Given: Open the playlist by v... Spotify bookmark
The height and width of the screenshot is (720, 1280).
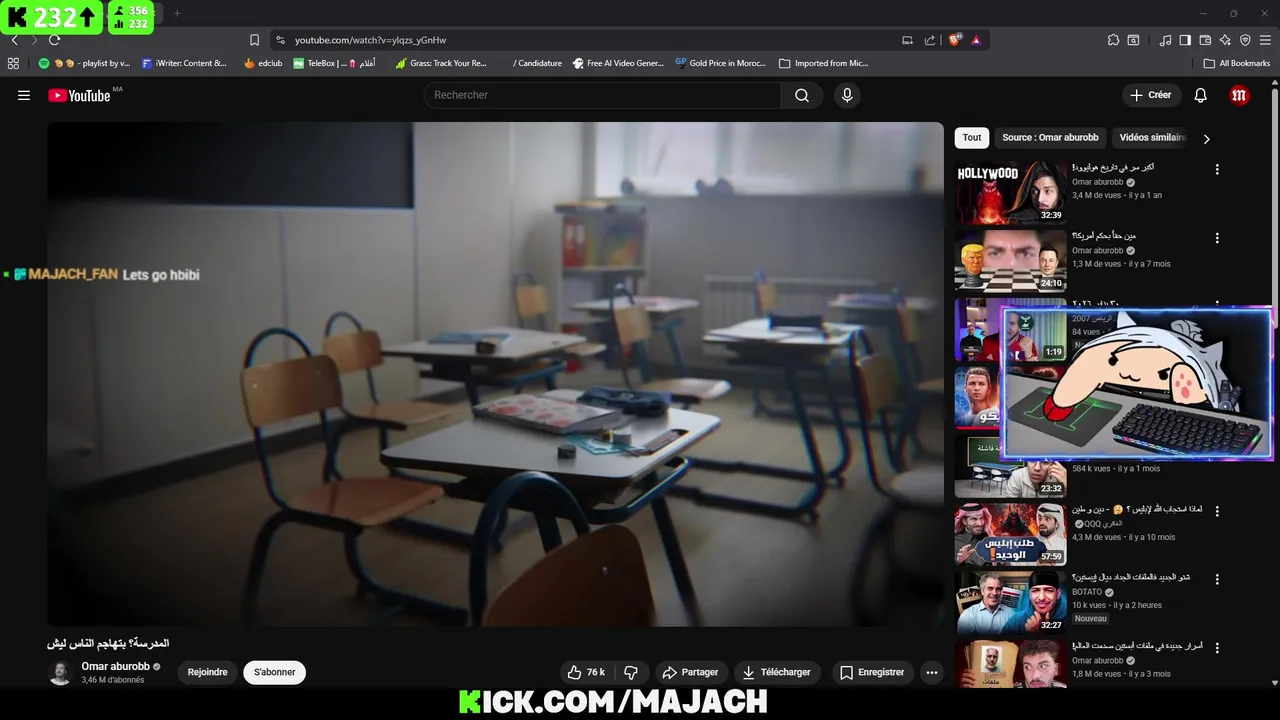Looking at the screenshot, I should (84, 63).
